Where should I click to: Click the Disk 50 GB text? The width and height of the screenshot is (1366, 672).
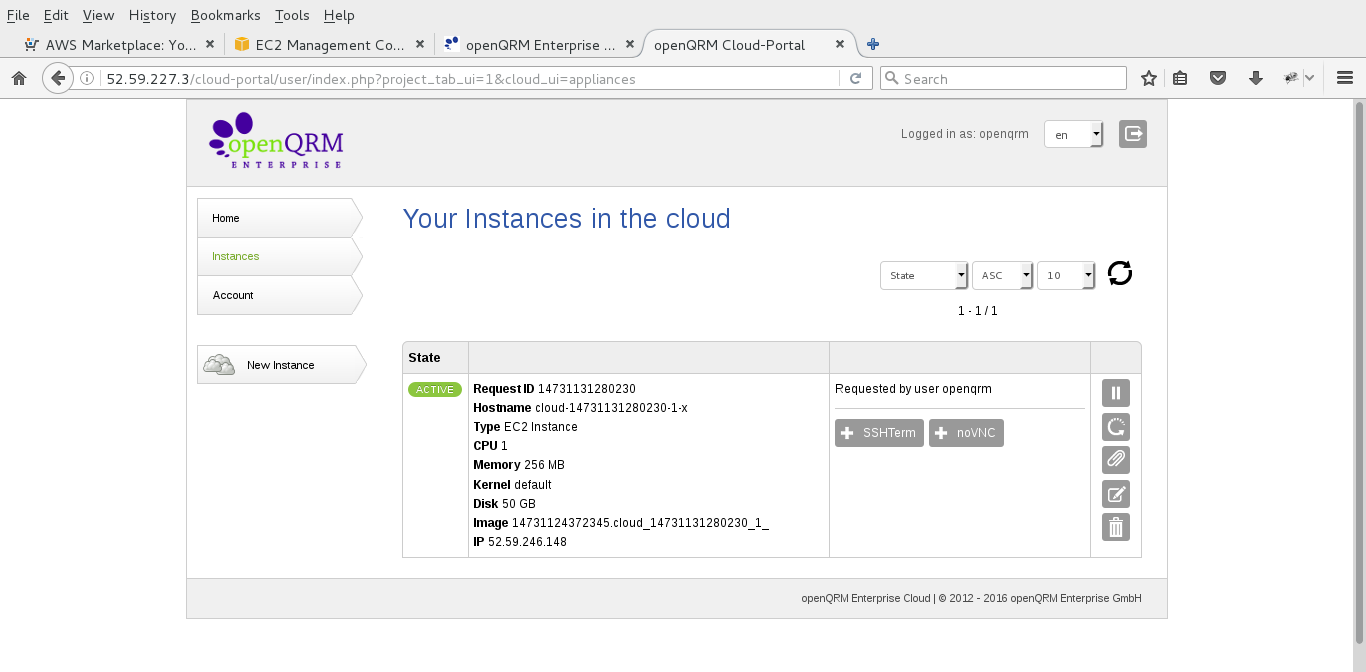504,504
